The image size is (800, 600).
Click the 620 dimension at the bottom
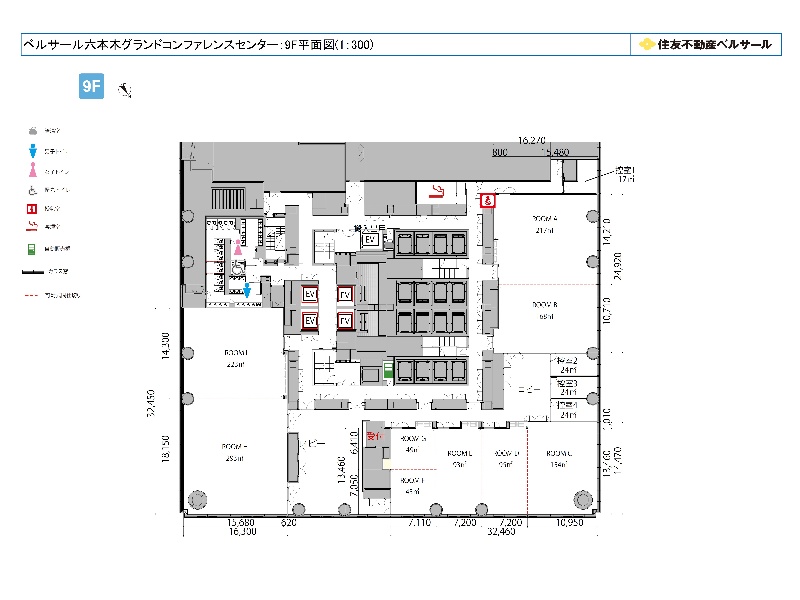click(x=289, y=522)
